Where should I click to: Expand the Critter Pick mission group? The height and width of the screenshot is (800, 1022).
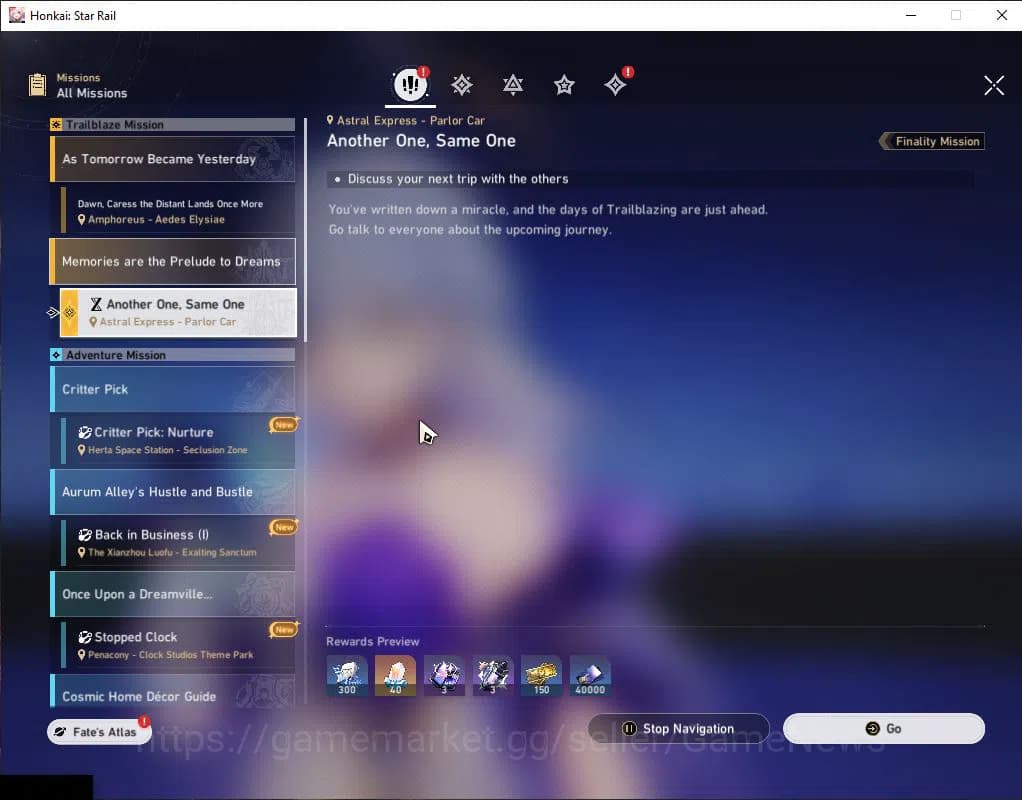pyautogui.click(x=173, y=389)
